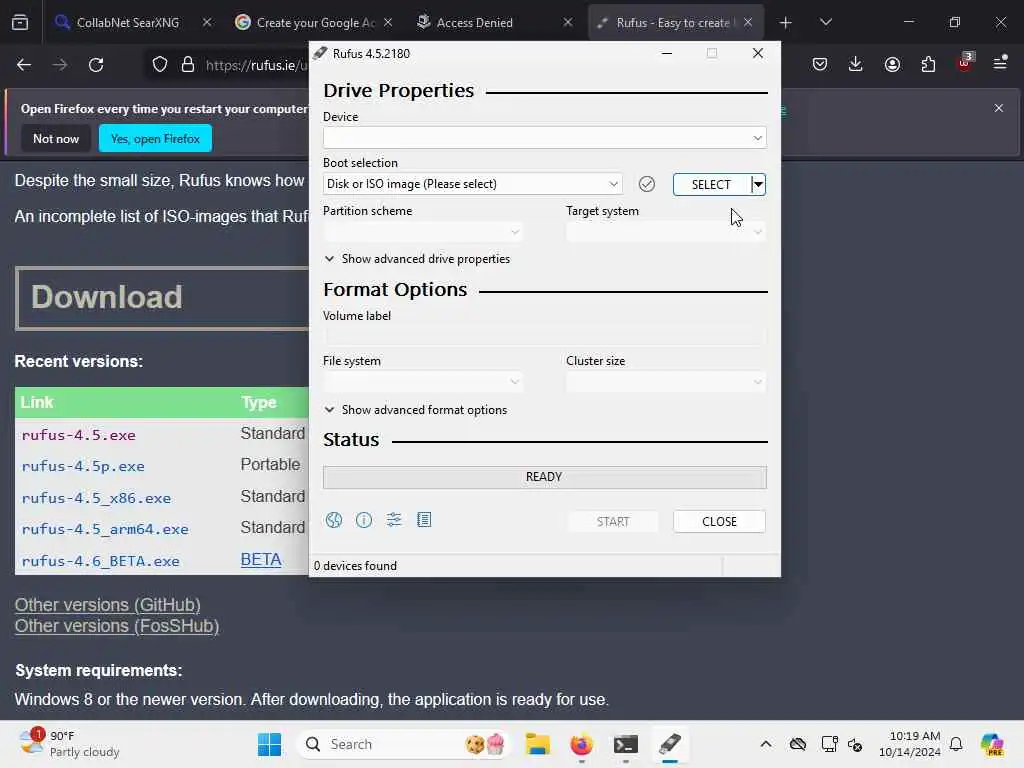Click the Firefox address bar URL

pyautogui.click(x=256, y=65)
